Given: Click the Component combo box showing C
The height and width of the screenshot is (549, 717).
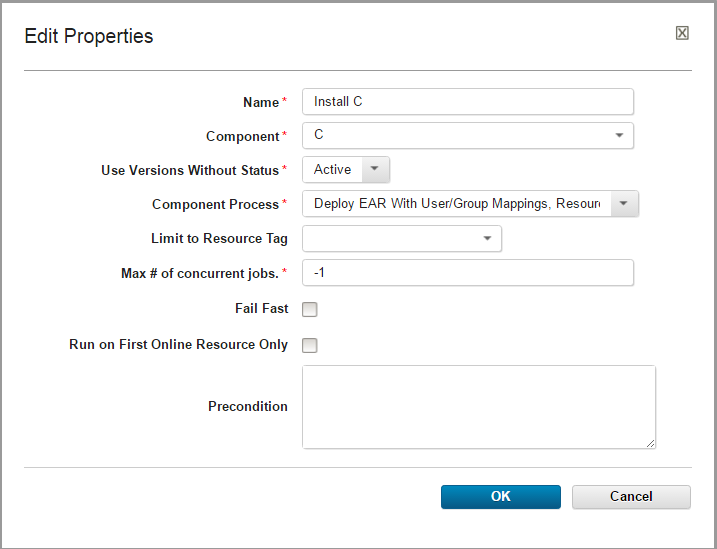Looking at the screenshot, I should click(455, 135).
